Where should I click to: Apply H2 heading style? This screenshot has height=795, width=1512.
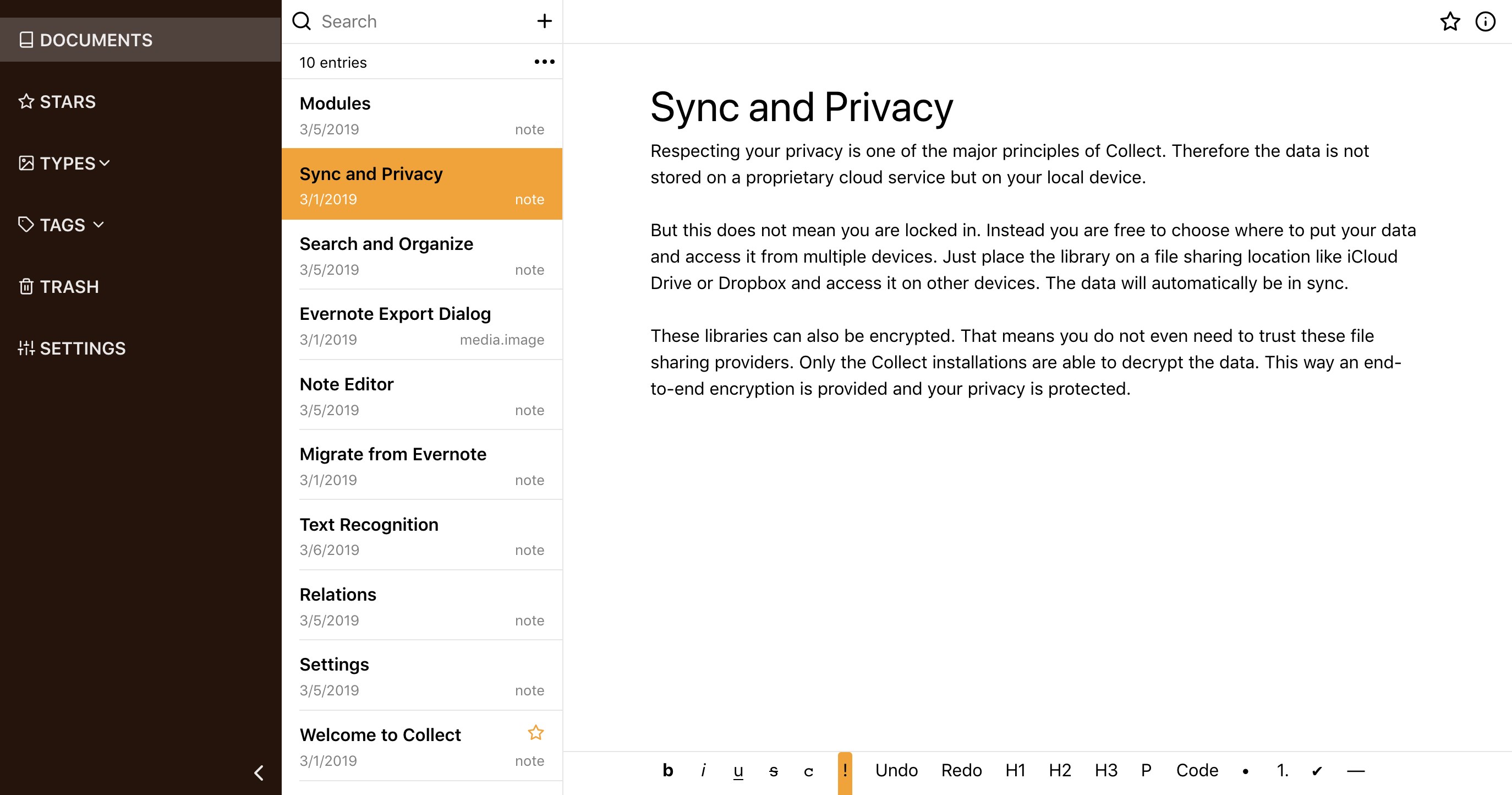(1060, 770)
